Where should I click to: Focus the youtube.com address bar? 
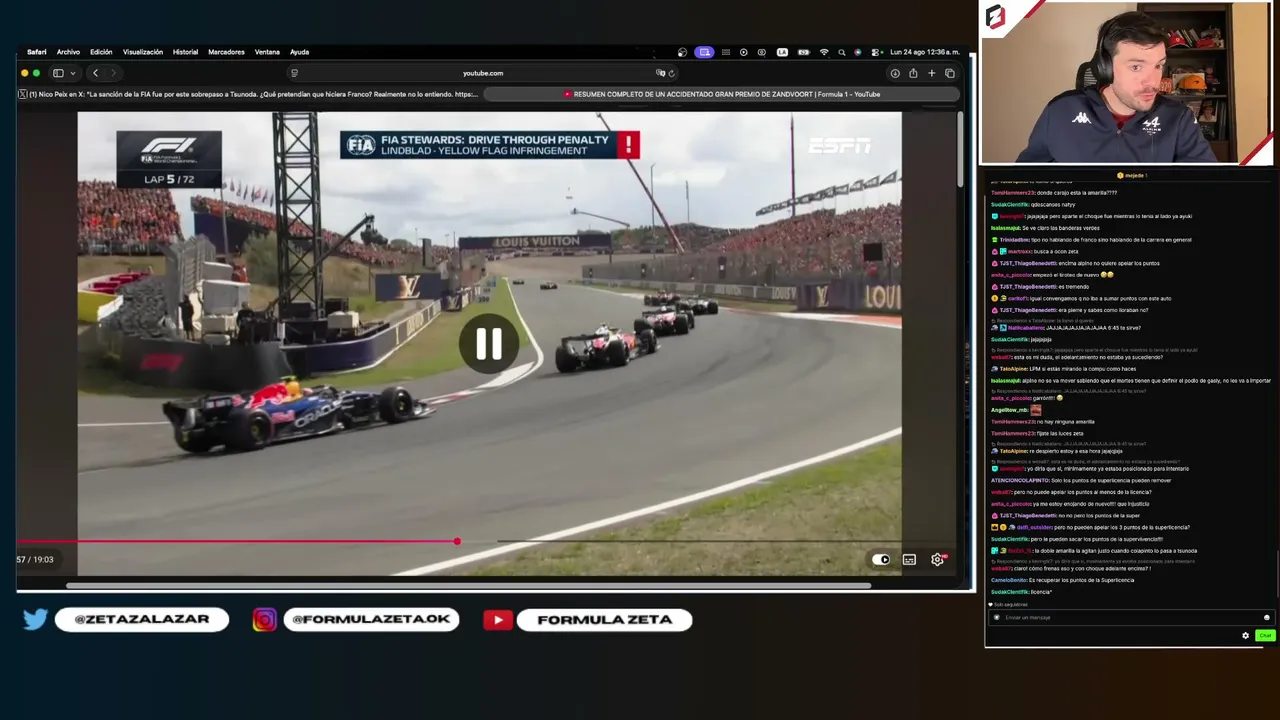pyautogui.click(x=483, y=73)
